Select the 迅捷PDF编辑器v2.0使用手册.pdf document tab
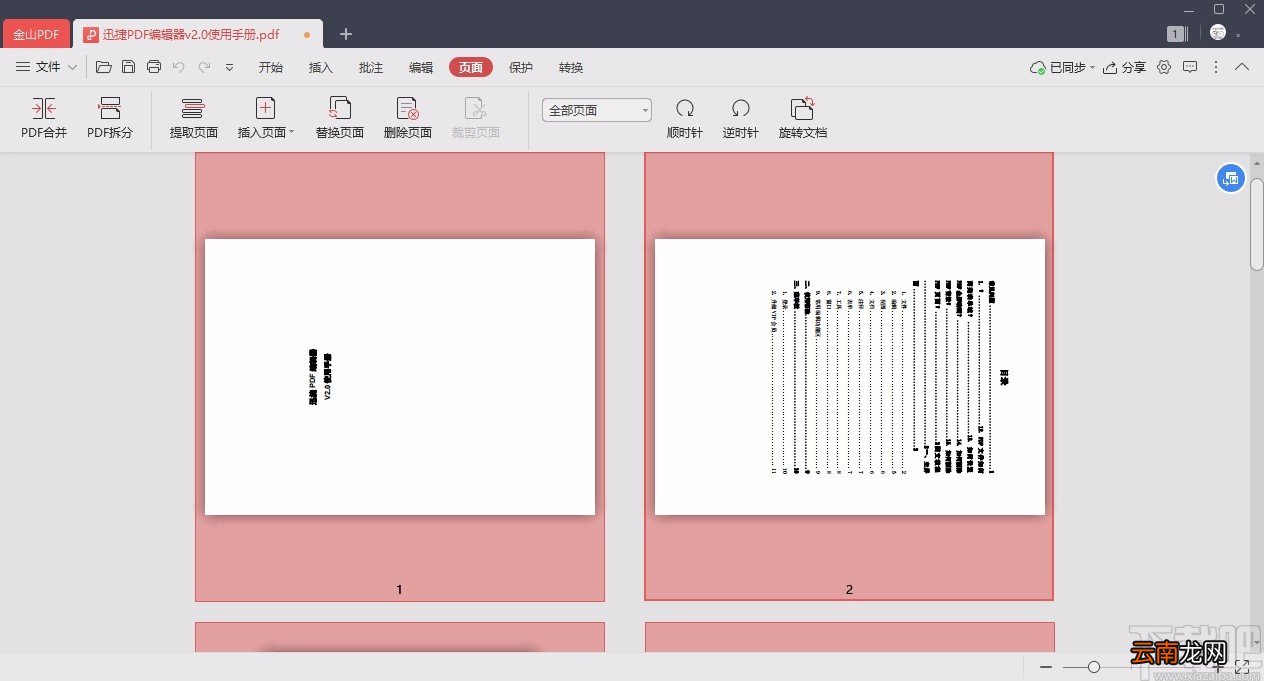 click(196, 34)
